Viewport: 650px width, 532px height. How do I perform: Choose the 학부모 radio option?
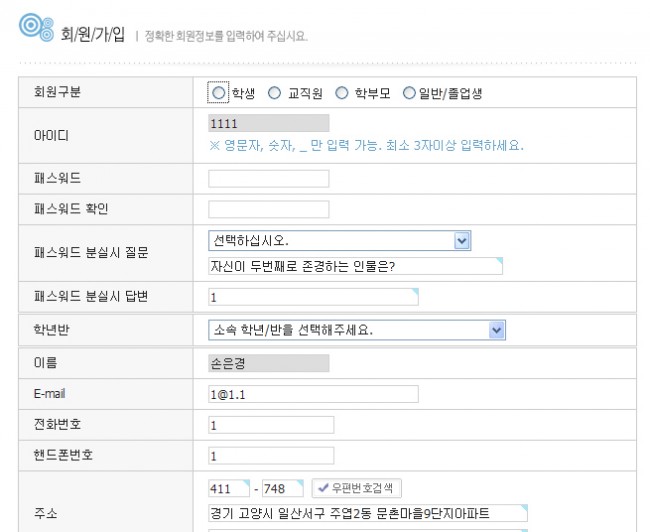341,93
